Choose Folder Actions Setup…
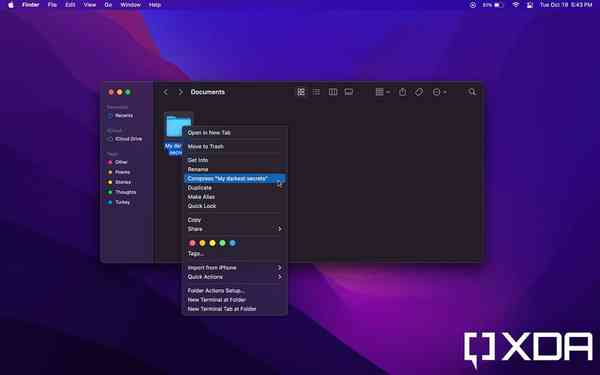This screenshot has width=600, height=375. tap(235, 291)
